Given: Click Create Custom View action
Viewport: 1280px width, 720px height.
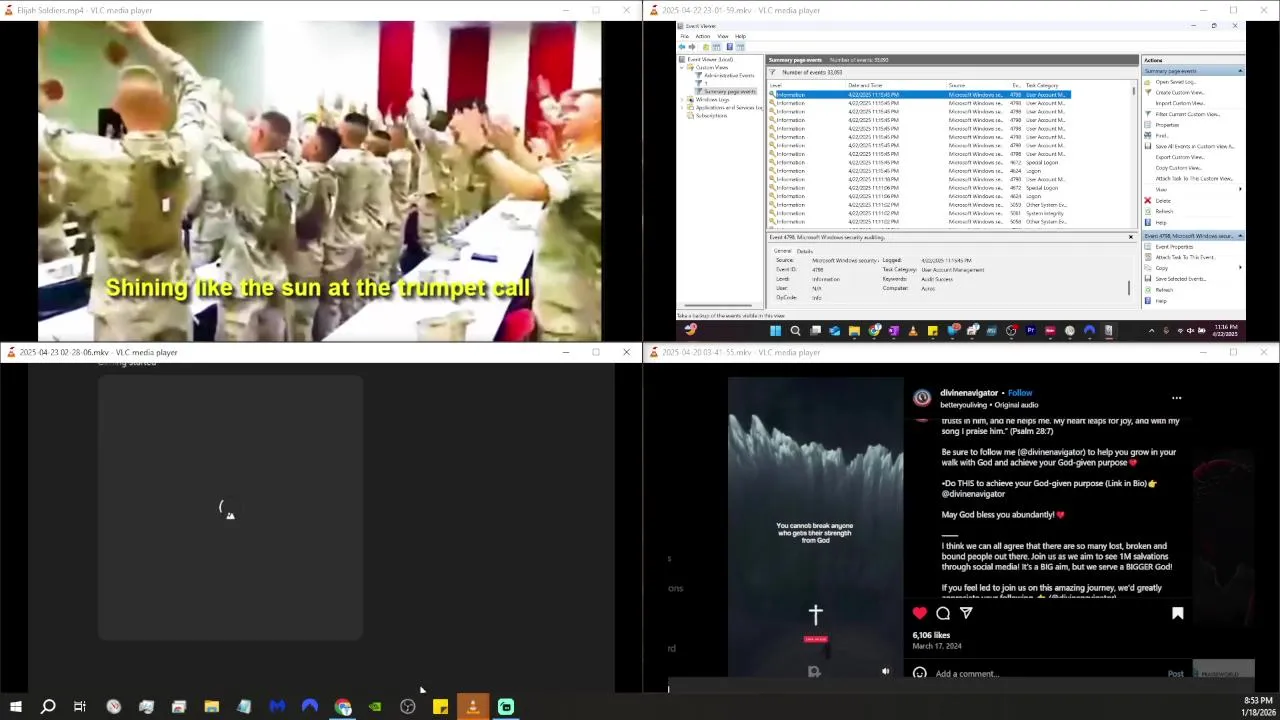Looking at the screenshot, I should click(x=1180, y=92).
